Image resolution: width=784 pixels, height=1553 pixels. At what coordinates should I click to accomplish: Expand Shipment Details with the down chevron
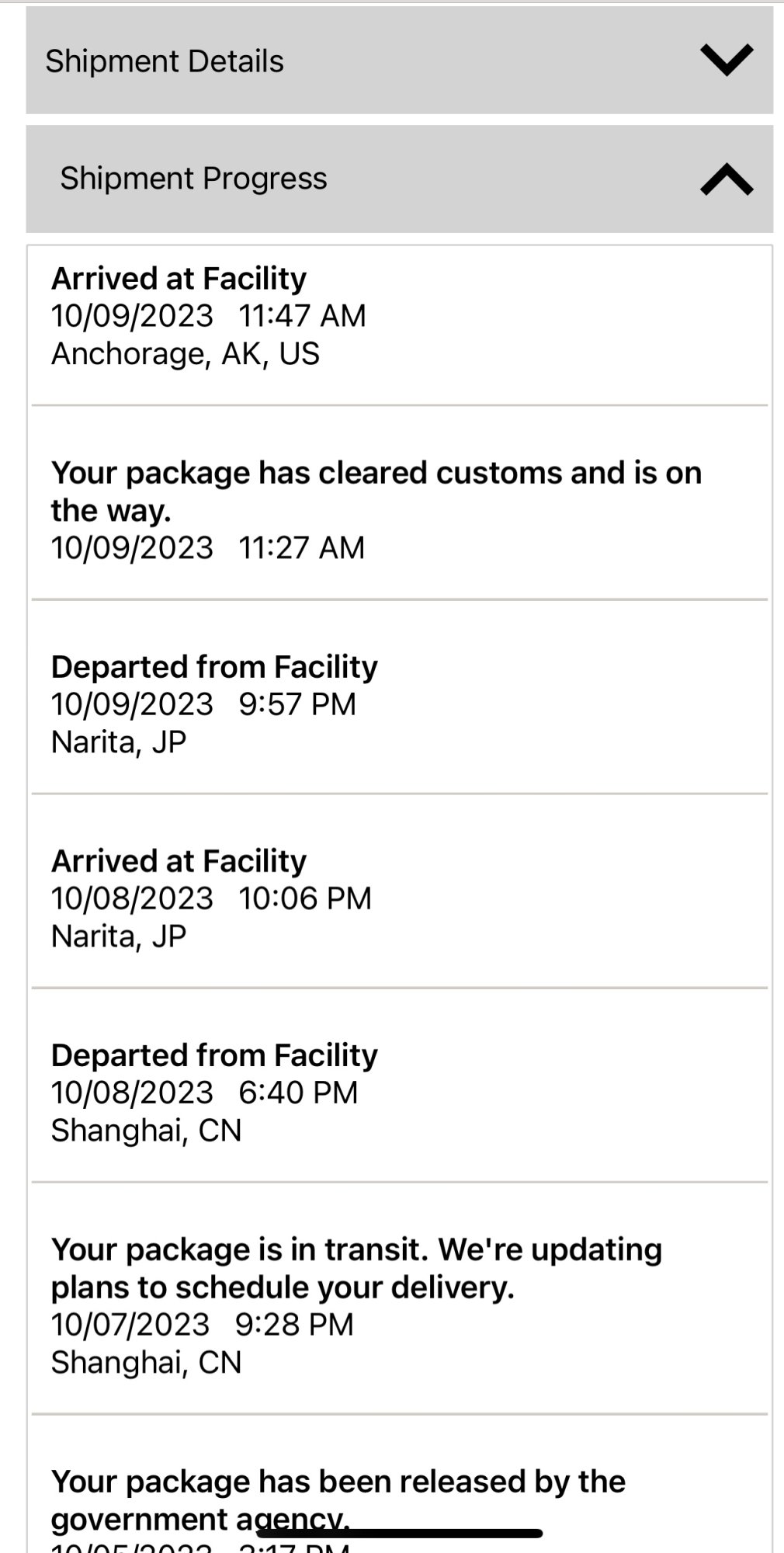(x=726, y=60)
